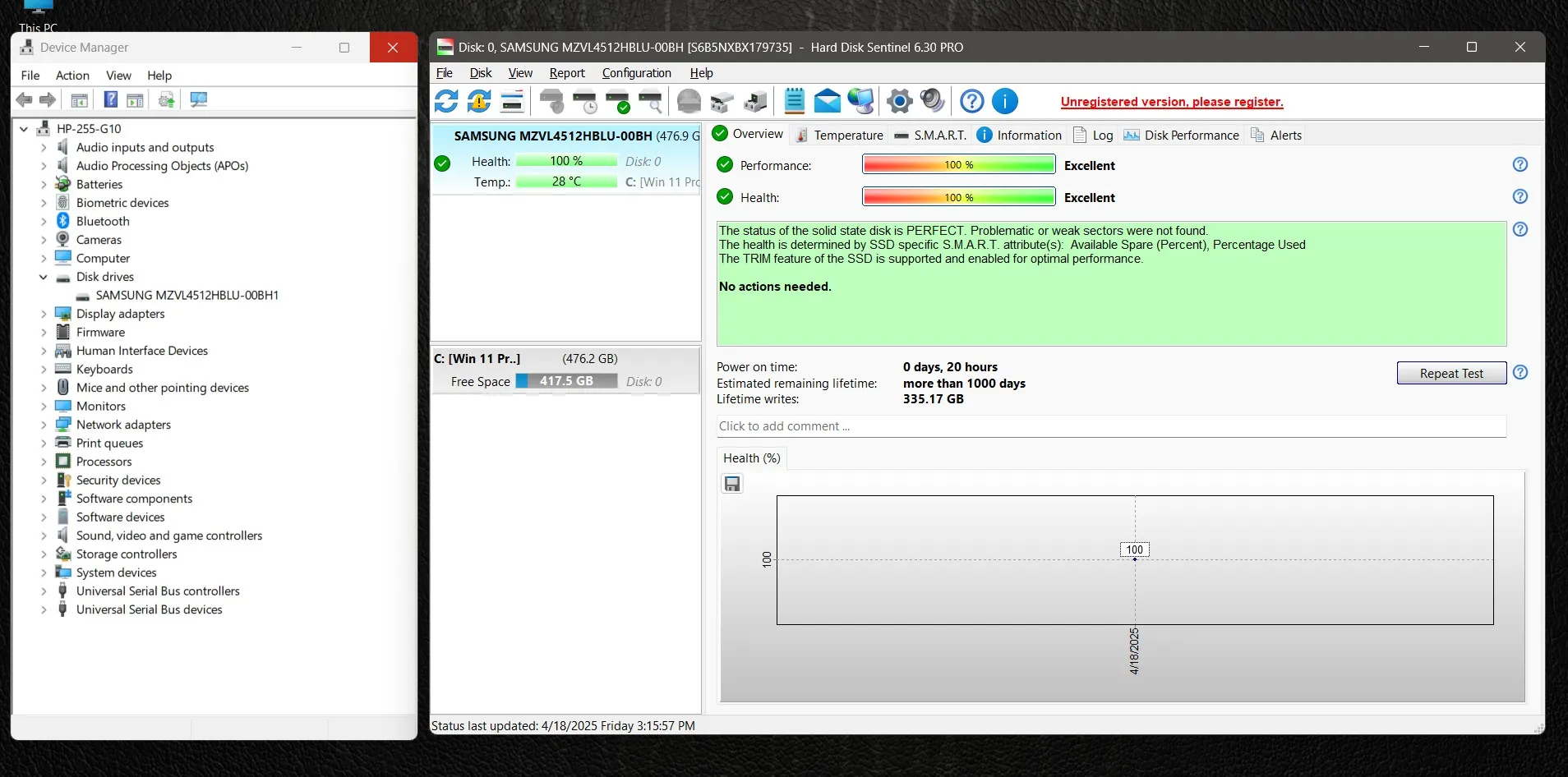Viewport: 1568px width, 777px height.
Task: Click the Repeat Test button
Action: [1451, 373]
